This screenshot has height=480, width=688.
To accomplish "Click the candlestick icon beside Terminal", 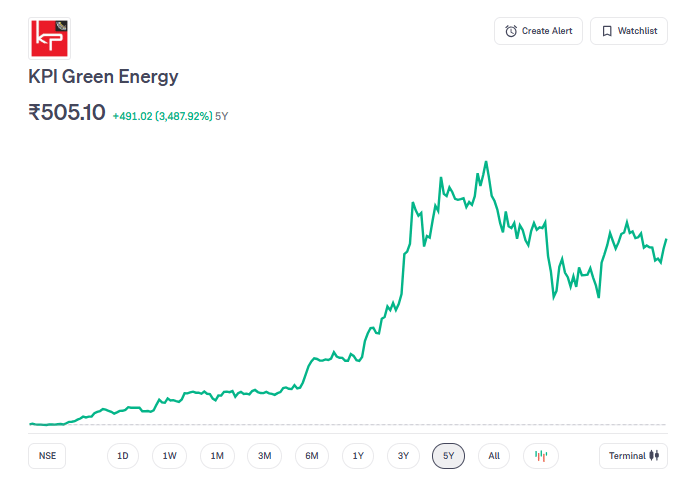I will (655, 456).
